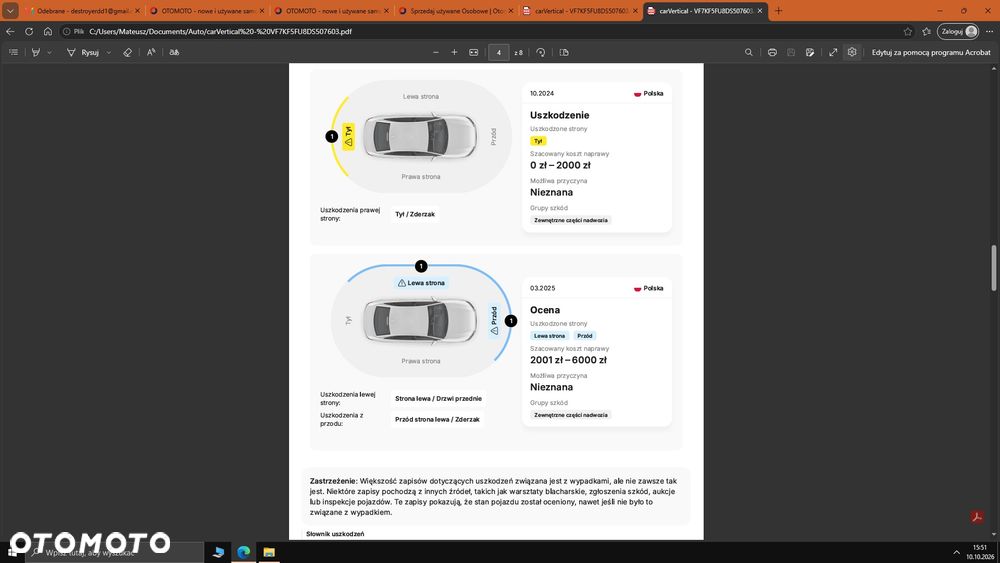Switch to the first carVertical tab

(x=580, y=11)
